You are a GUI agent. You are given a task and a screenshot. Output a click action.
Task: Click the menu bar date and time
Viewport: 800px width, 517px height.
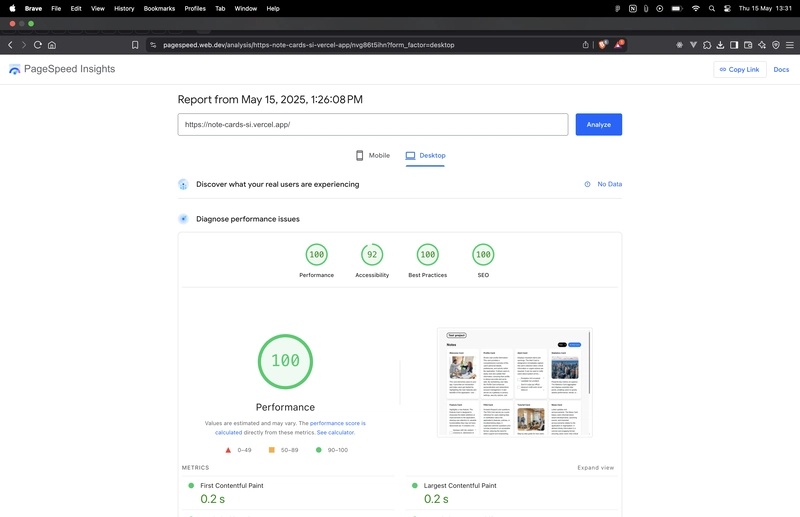(x=765, y=8)
